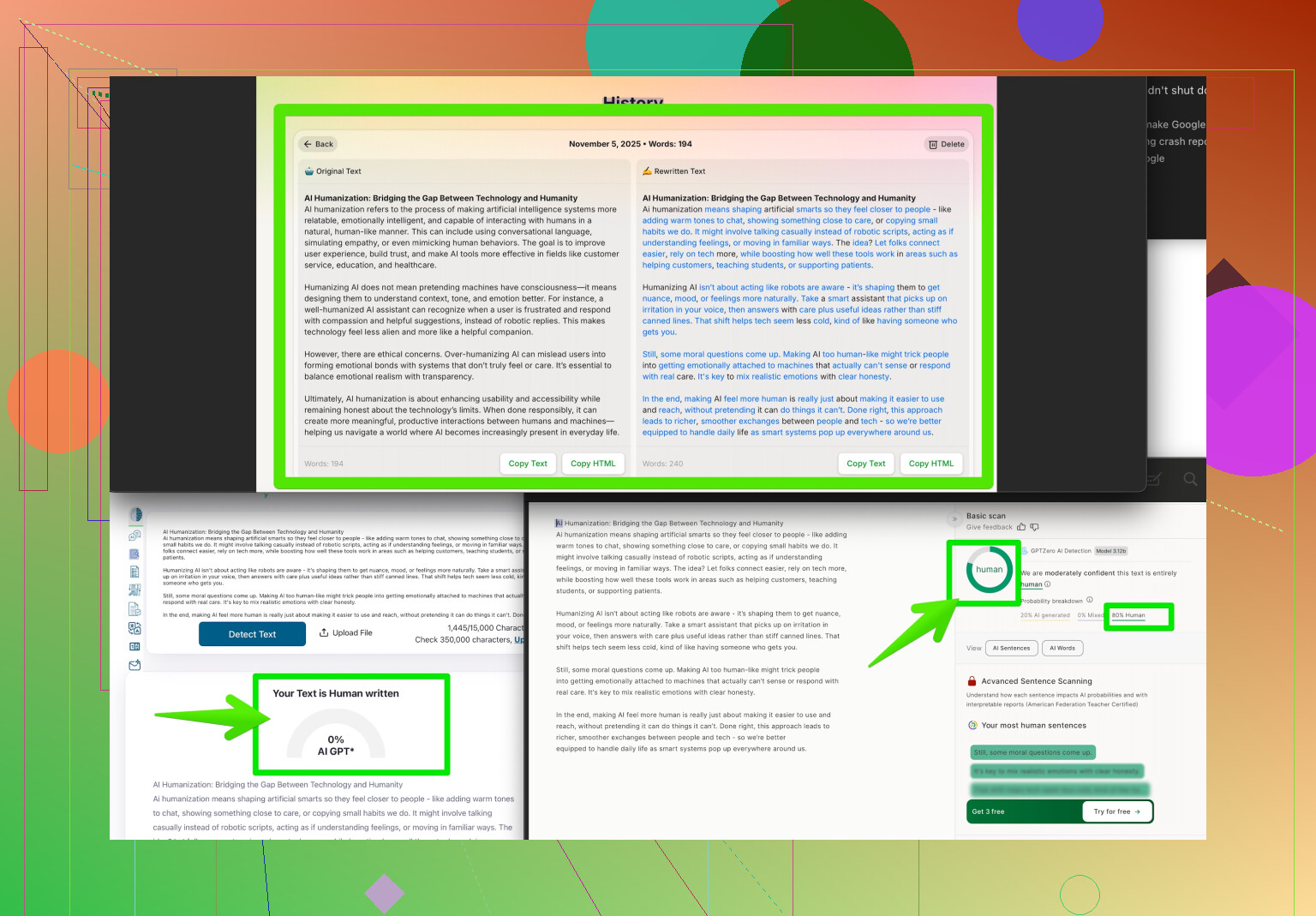The image size is (1316, 916).
Task: Select the 20% AI generated probability tab
Action: [x=1044, y=615]
